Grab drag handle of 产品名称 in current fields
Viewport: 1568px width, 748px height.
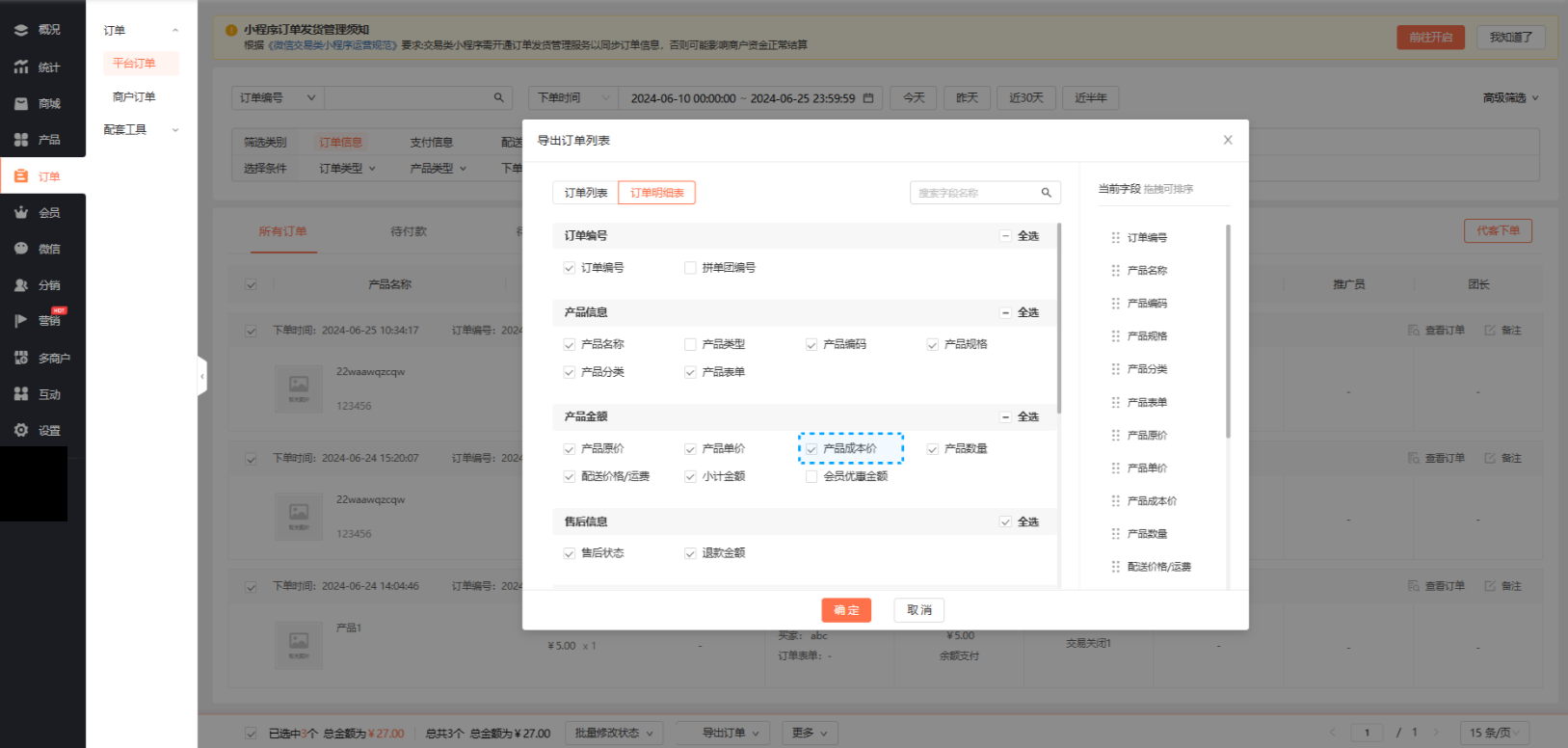(1115, 270)
